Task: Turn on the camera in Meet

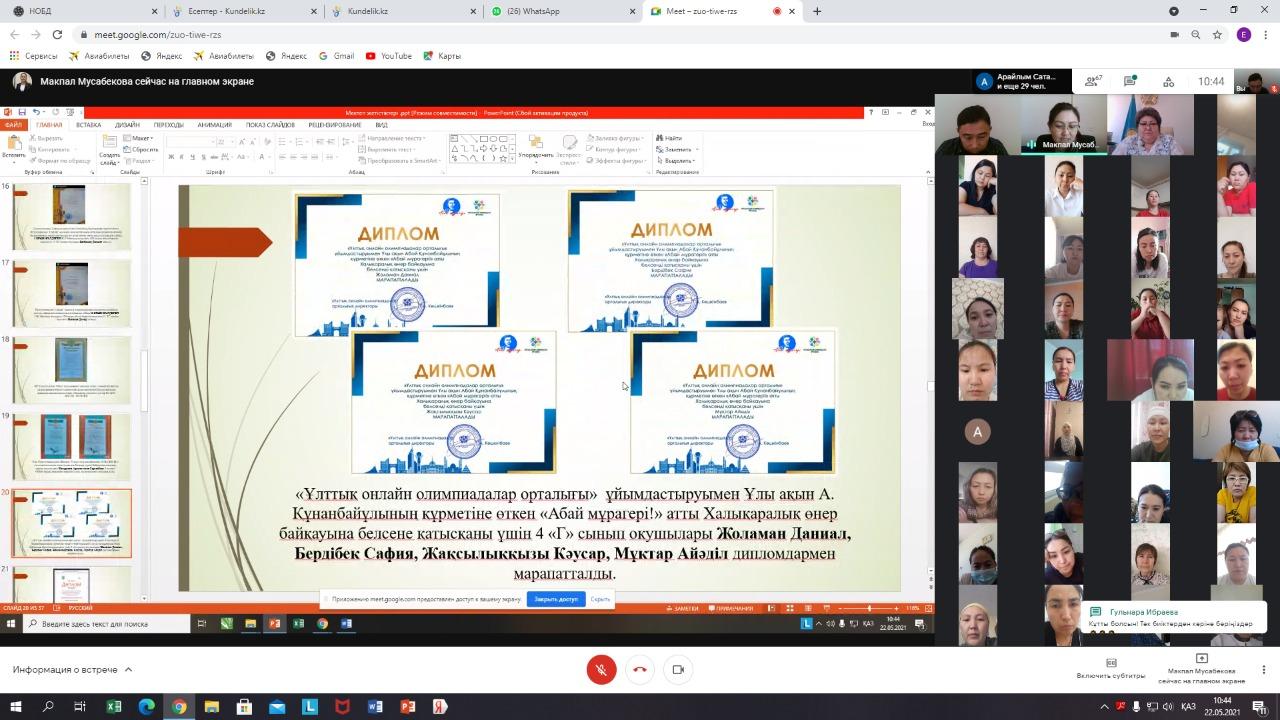Action: [678, 670]
